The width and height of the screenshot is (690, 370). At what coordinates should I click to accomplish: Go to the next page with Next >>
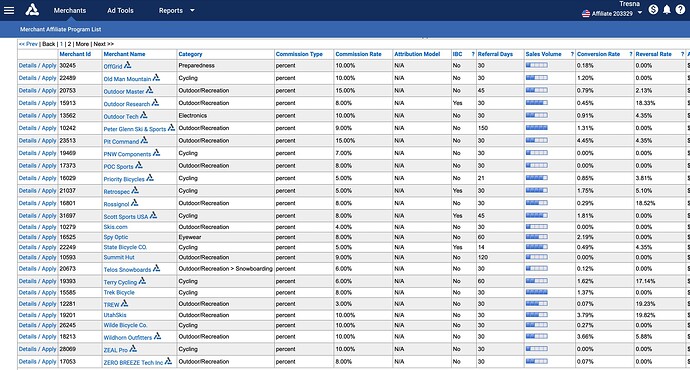[x=104, y=44]
